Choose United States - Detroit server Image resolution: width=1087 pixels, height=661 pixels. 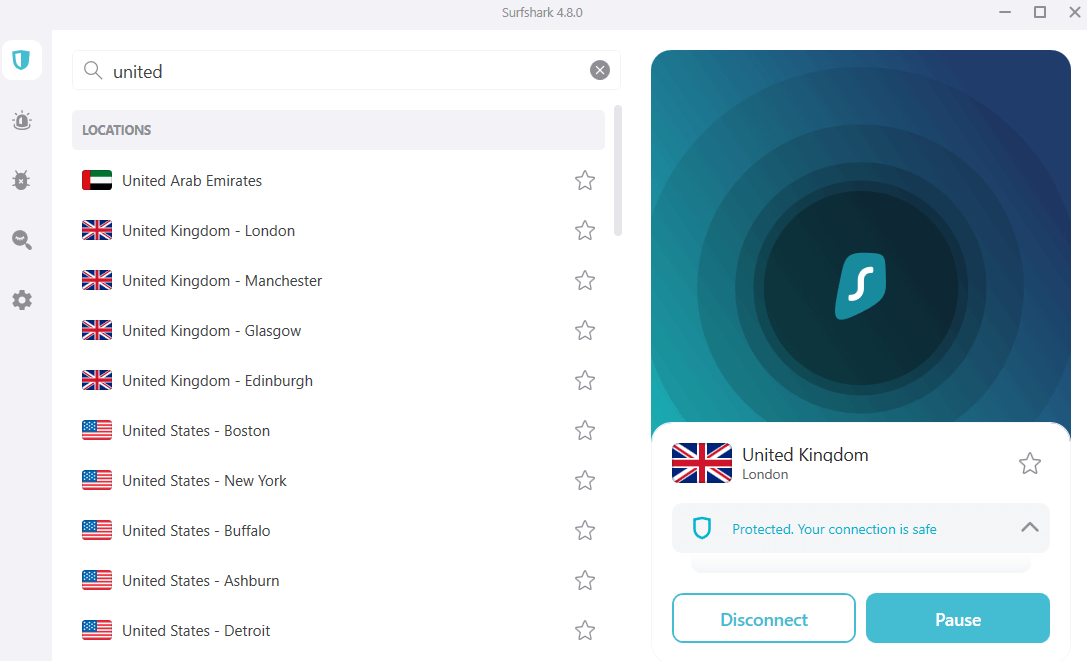tap(338, 630)
